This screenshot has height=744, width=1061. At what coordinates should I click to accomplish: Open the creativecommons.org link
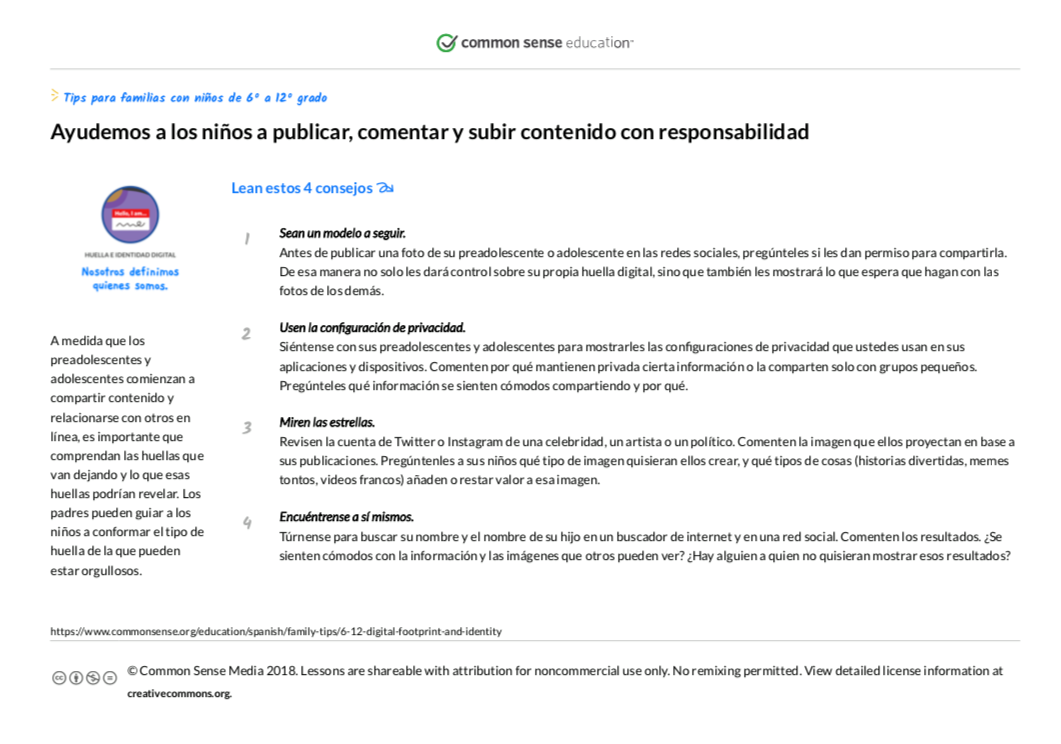pyautogui.click(x=179, y=693)
